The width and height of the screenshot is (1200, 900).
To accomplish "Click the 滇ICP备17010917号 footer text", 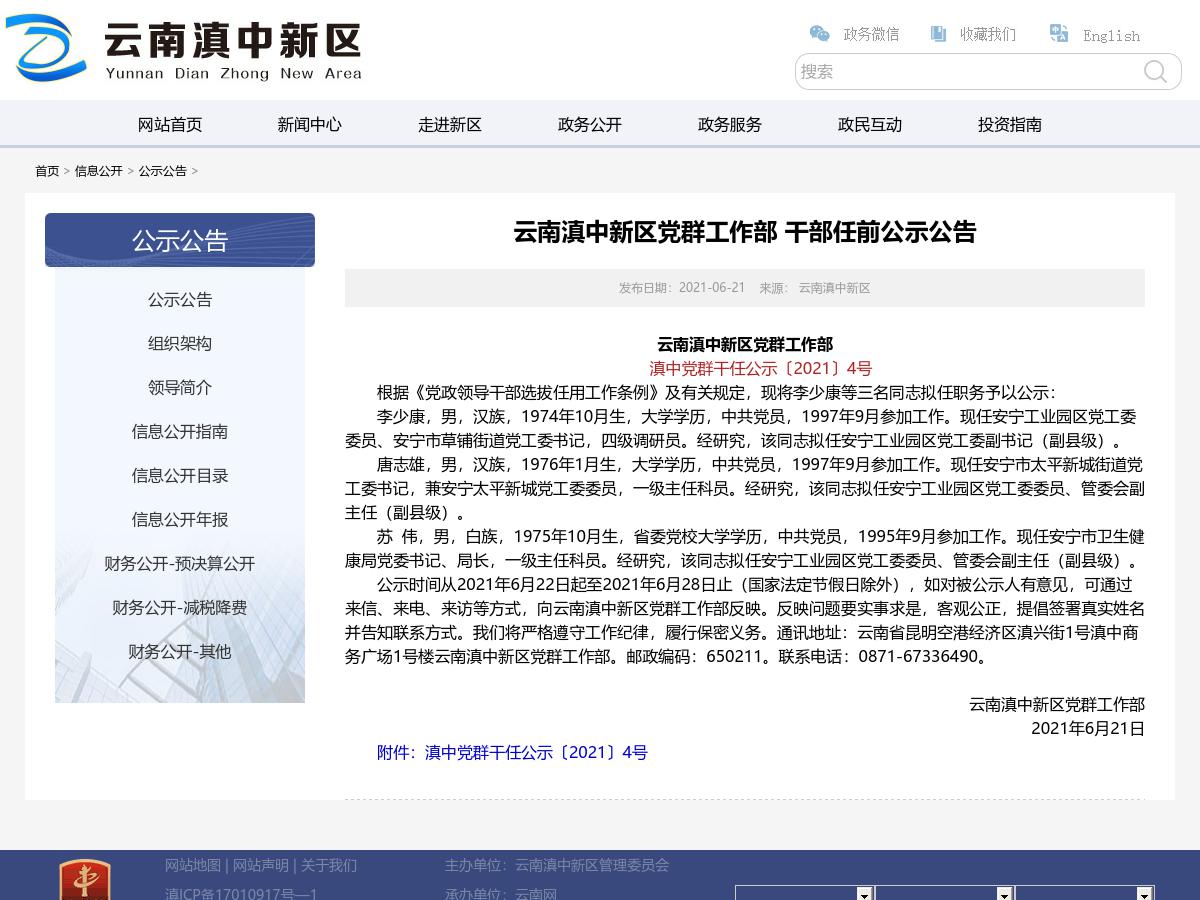I will 241,893.
